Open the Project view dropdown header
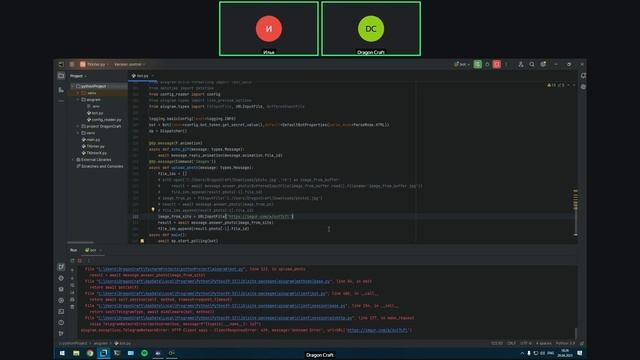 78,76
